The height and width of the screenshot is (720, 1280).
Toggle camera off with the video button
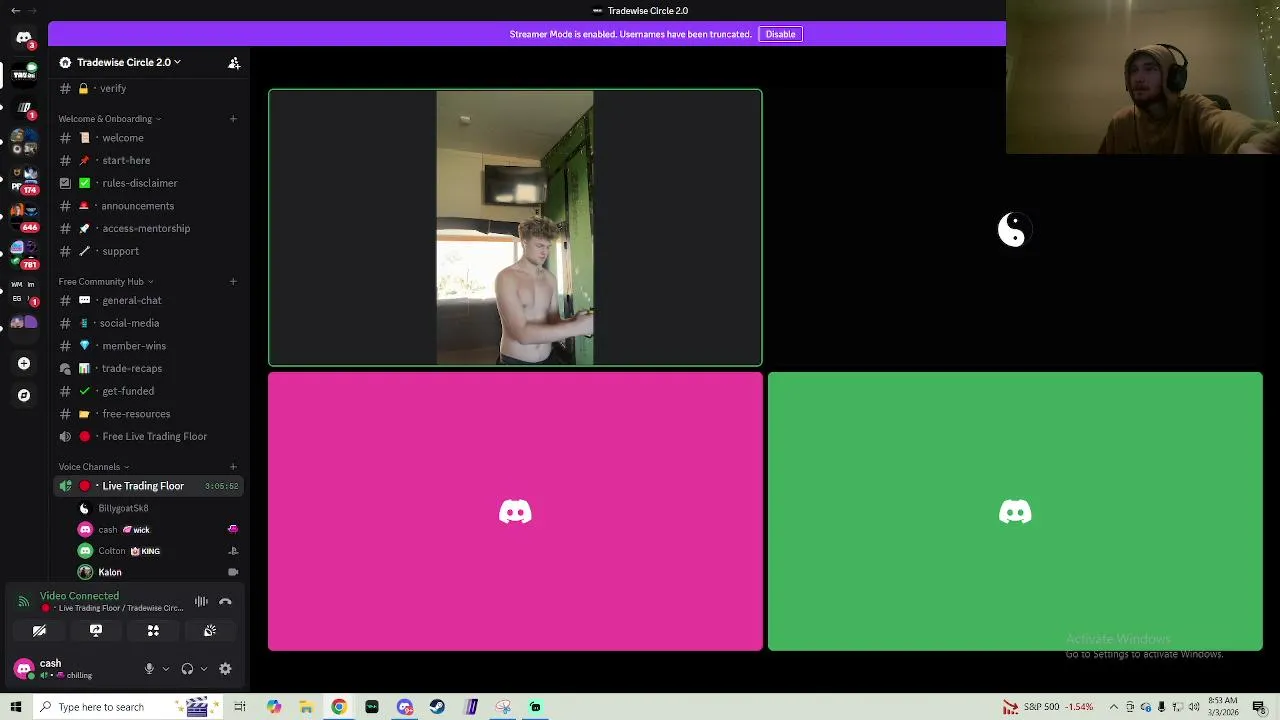click(x=39, y=631)
